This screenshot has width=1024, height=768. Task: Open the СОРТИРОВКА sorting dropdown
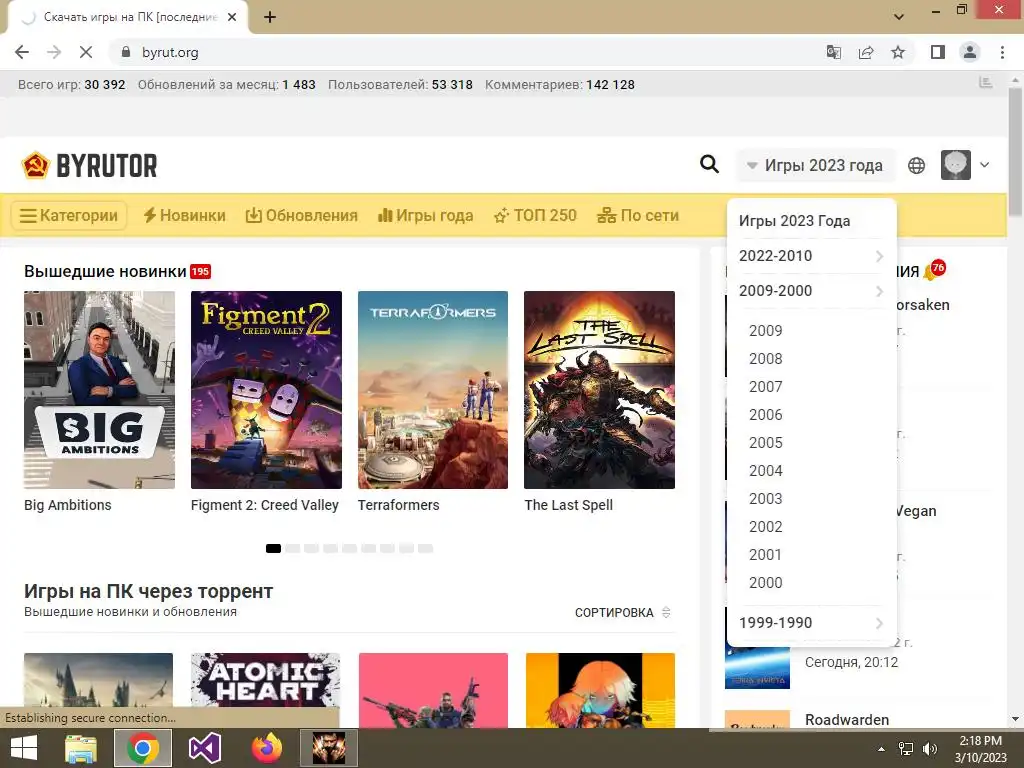pyautogui.click(x=622, y=613)
